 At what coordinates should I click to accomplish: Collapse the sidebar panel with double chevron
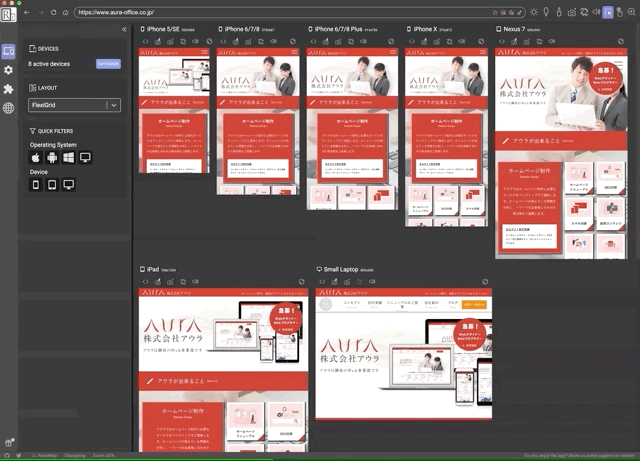[124, 30]
